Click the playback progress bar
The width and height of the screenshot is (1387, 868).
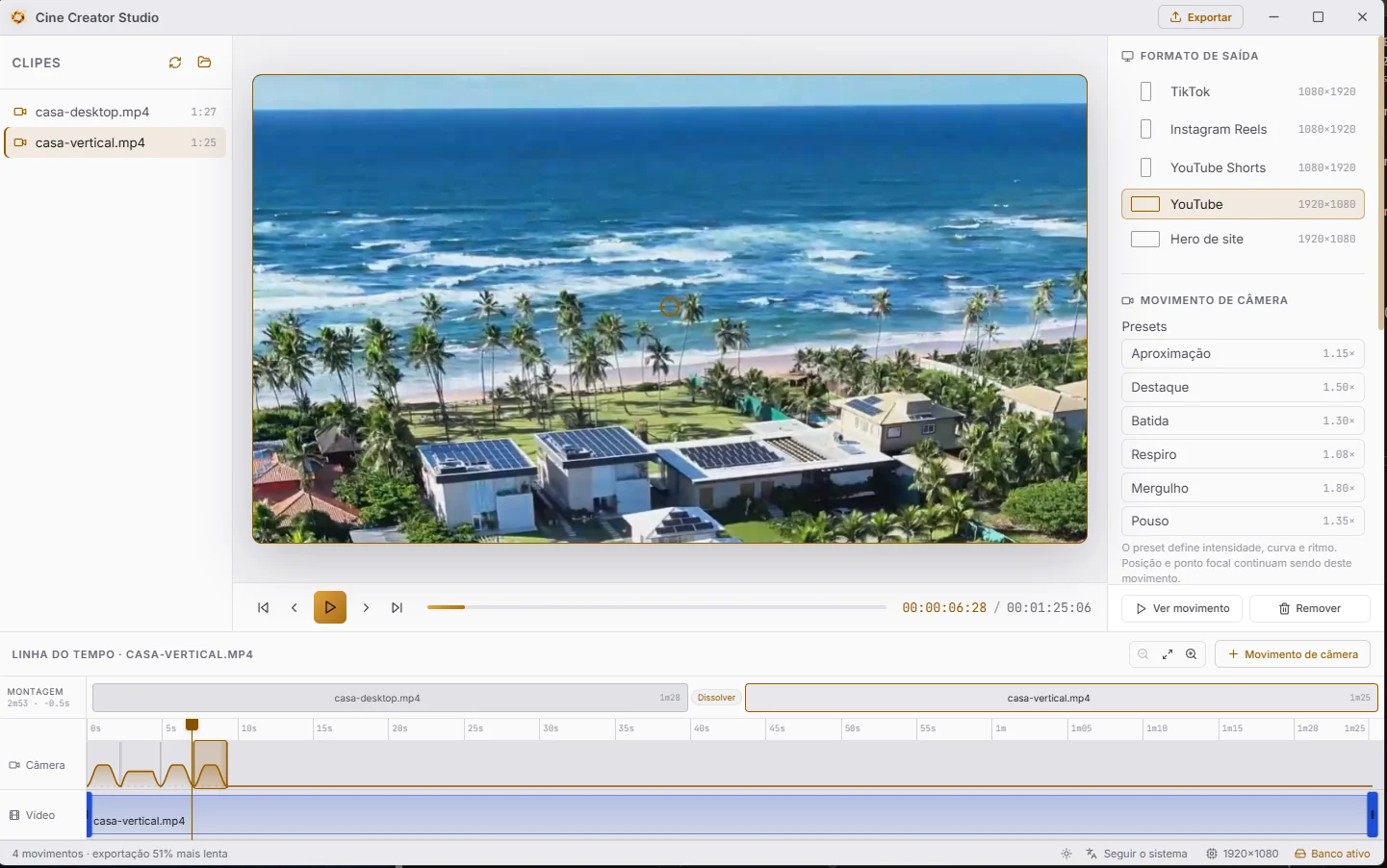(656, 607)
